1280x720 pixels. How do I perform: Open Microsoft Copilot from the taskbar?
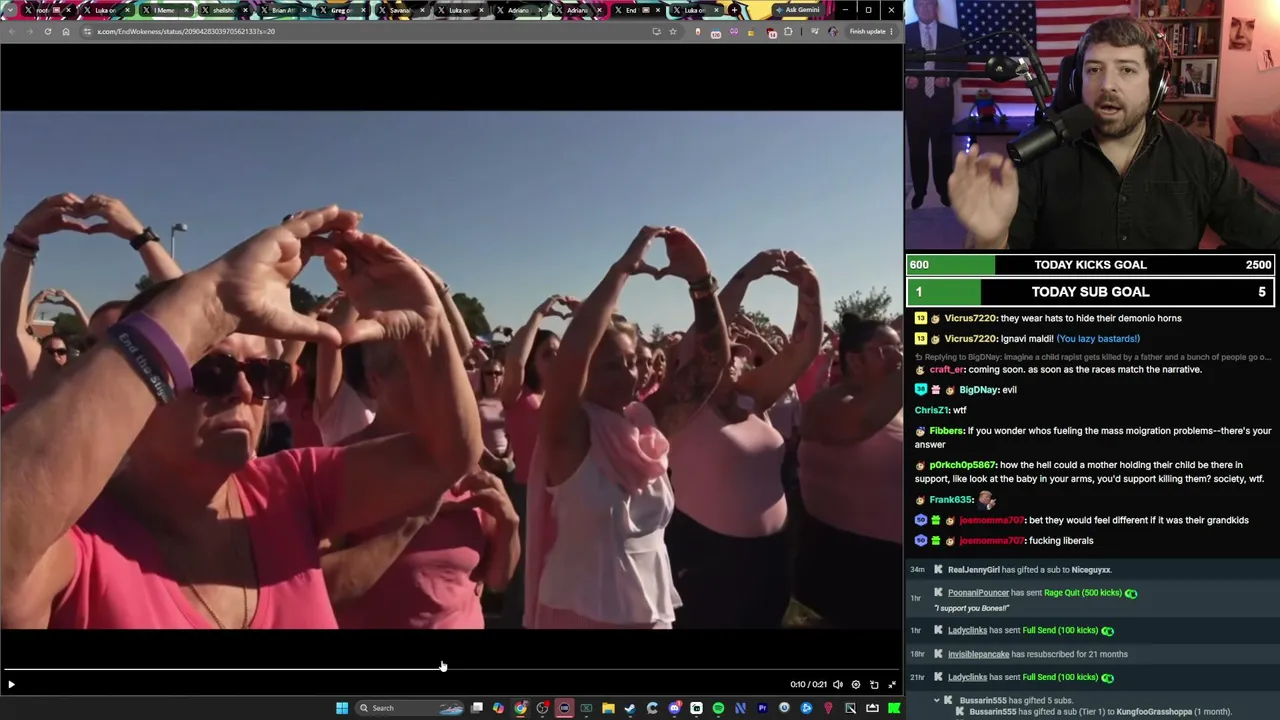[498, 708]
